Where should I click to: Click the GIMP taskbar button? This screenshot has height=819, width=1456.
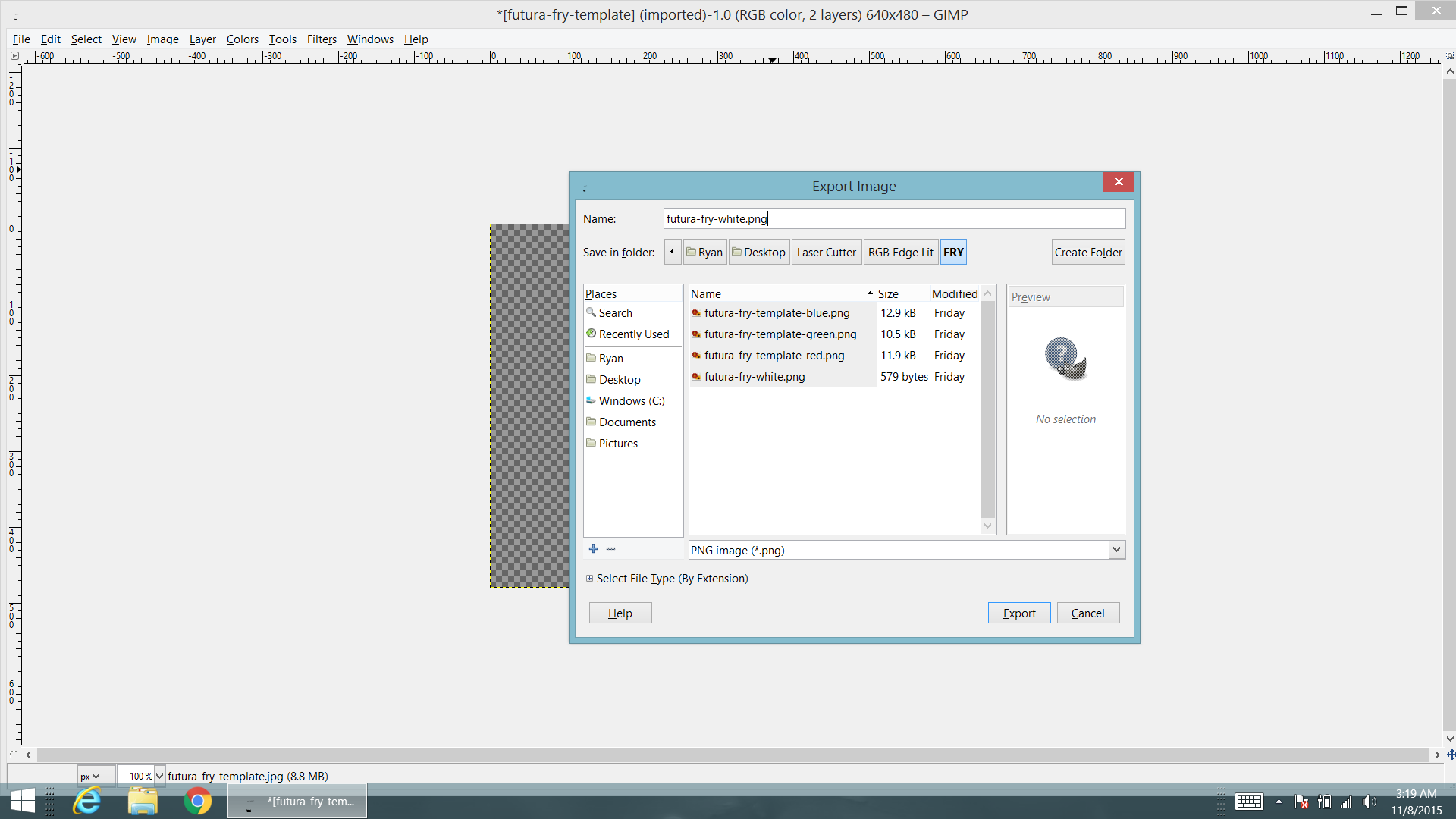[297, 801]
